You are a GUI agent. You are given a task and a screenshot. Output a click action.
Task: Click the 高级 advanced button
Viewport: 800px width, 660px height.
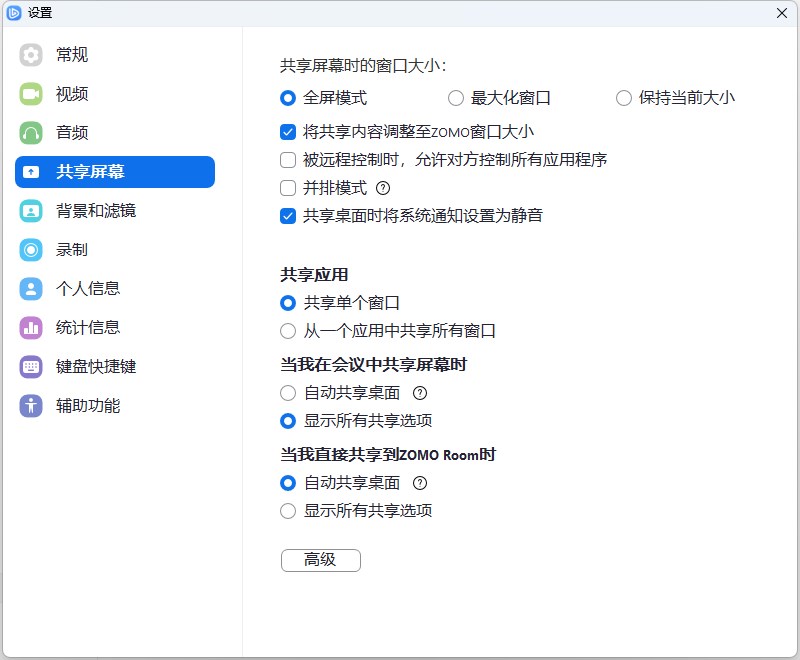pos(320,560)
